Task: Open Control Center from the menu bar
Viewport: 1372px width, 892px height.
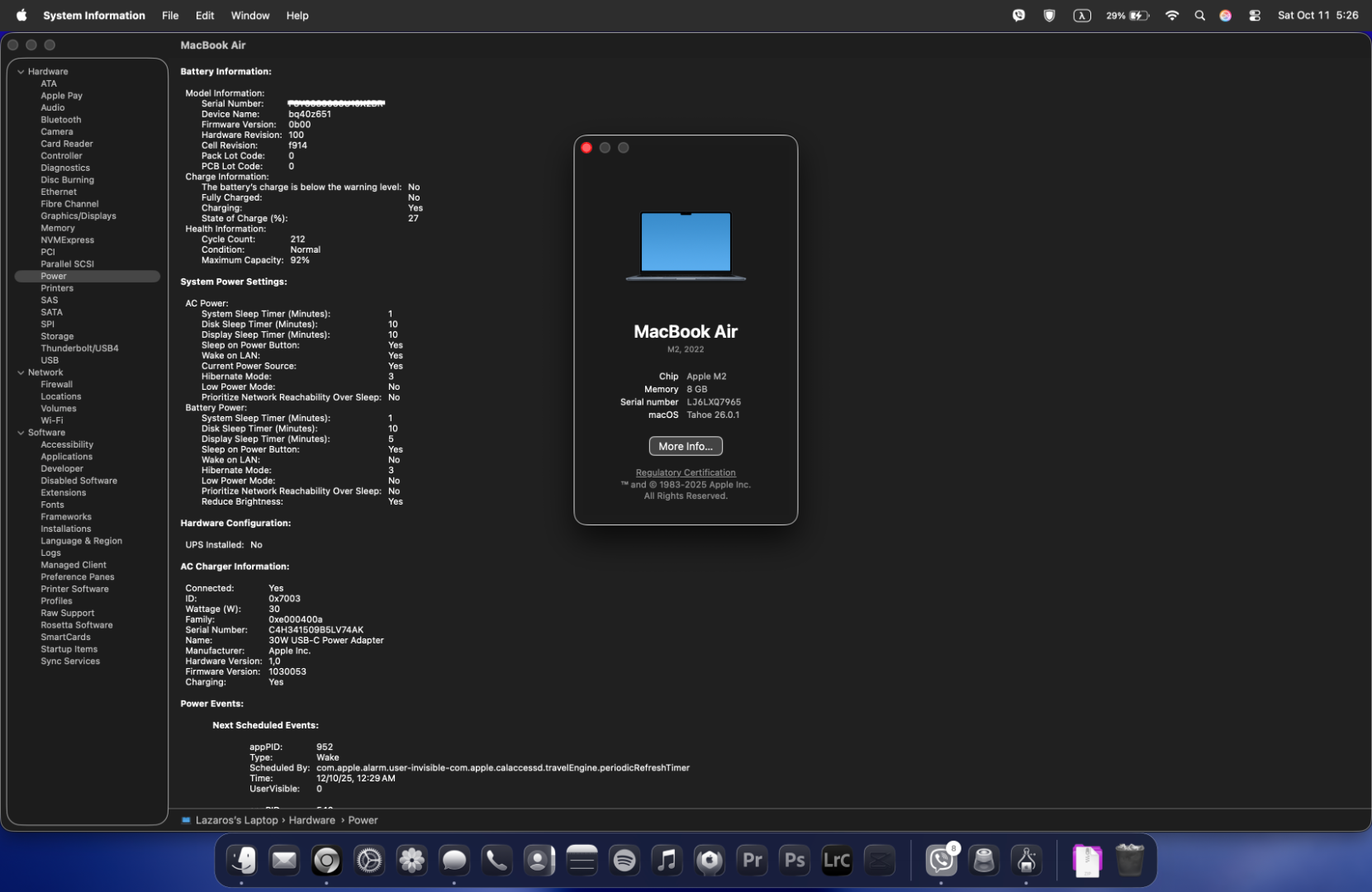Action: point(1254,16)
